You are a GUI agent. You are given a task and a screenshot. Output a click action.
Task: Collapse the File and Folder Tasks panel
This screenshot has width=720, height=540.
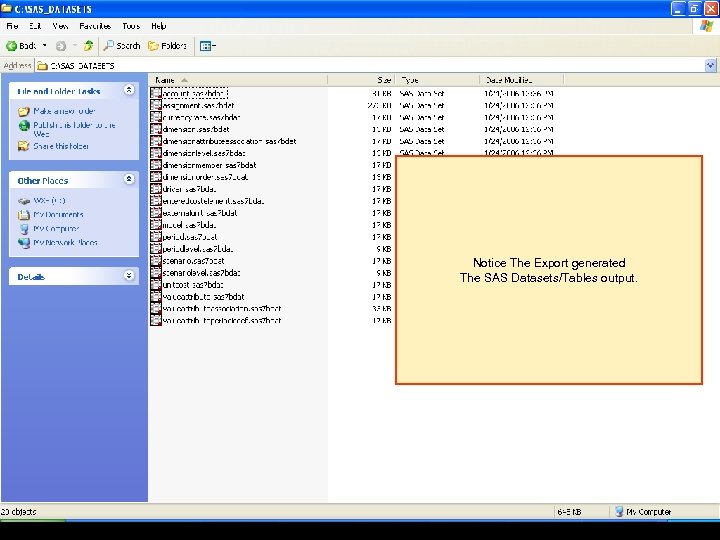pyautogui.click(x=129, y=90)
